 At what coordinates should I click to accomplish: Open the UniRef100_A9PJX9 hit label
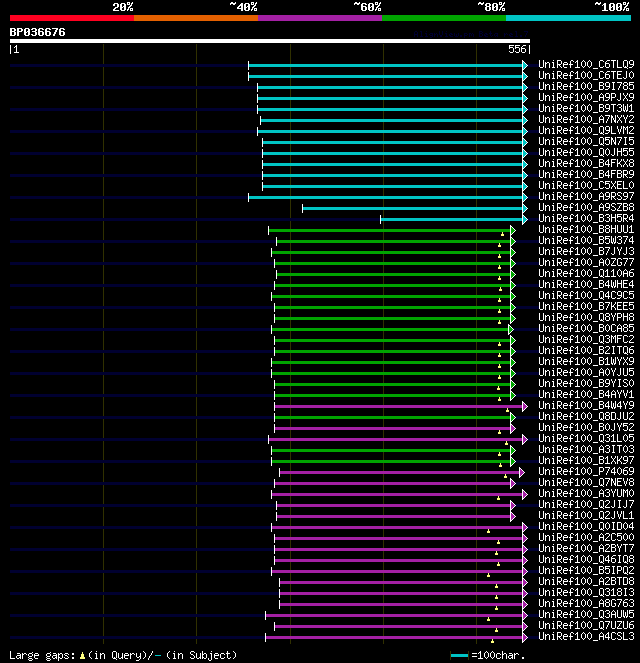point(586,97)
